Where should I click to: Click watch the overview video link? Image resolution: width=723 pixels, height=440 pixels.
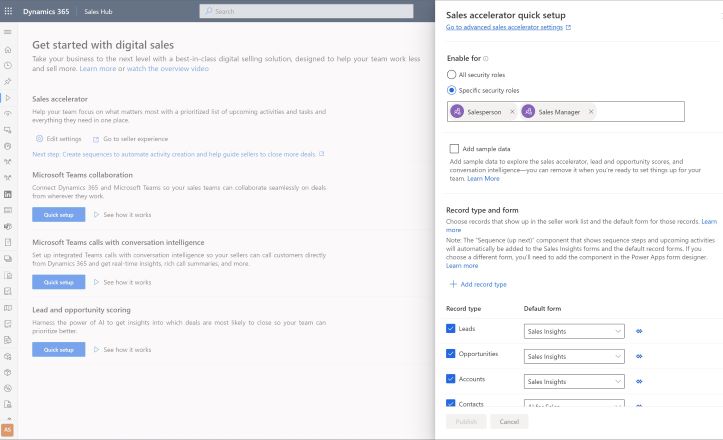(168, 69)
